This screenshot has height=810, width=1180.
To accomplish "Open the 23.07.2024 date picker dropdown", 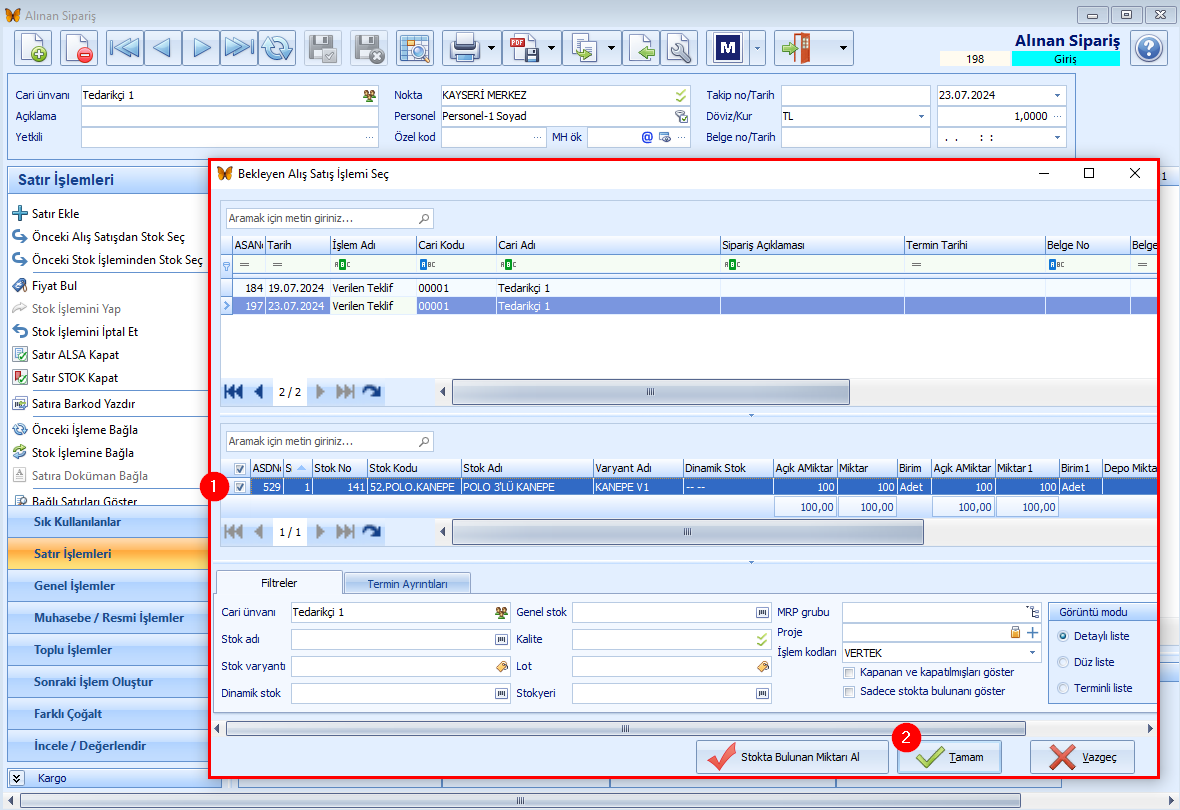I will coord(1057,96).
